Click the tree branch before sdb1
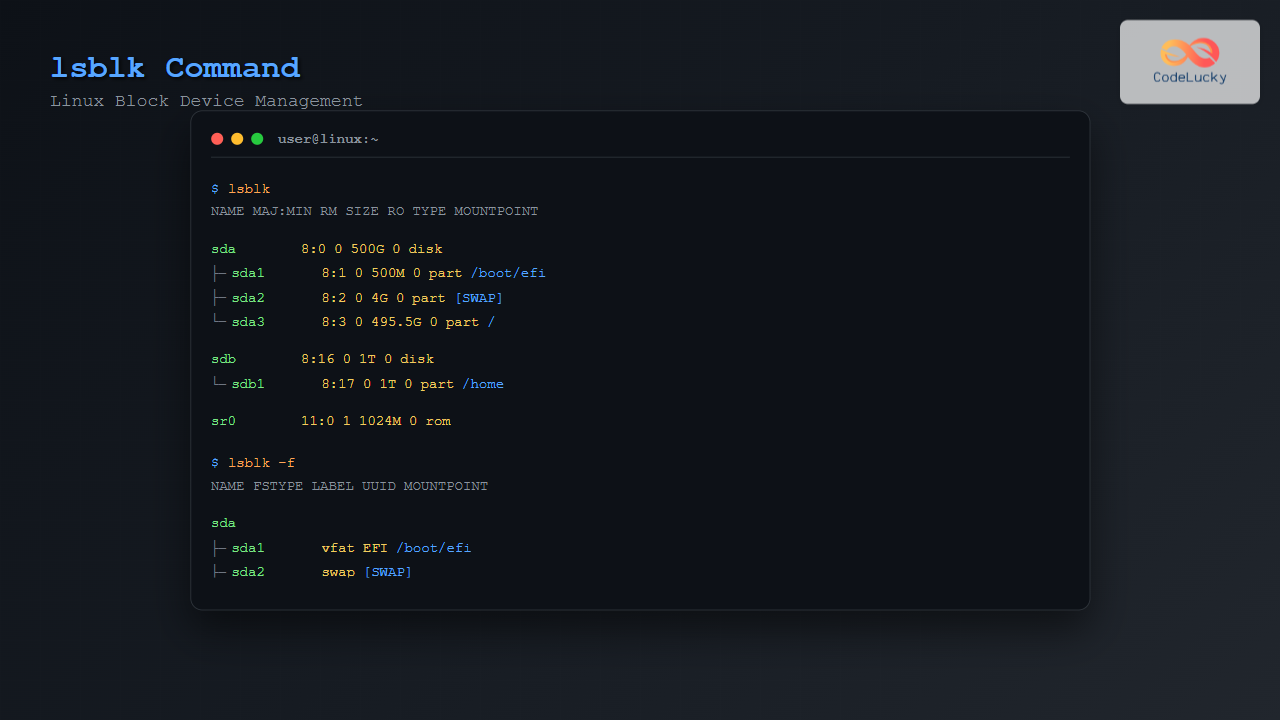This screenshot has height=720, width=1280. pyautogui.click(x=219, y=383)
